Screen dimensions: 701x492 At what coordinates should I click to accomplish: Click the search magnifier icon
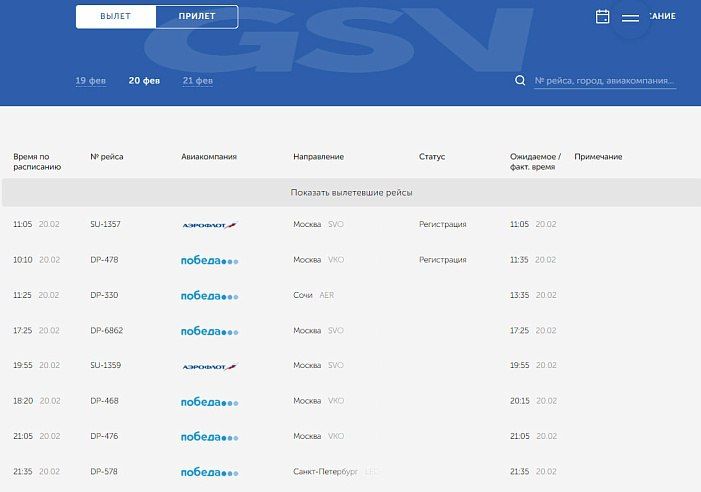(x=520, y=81)
